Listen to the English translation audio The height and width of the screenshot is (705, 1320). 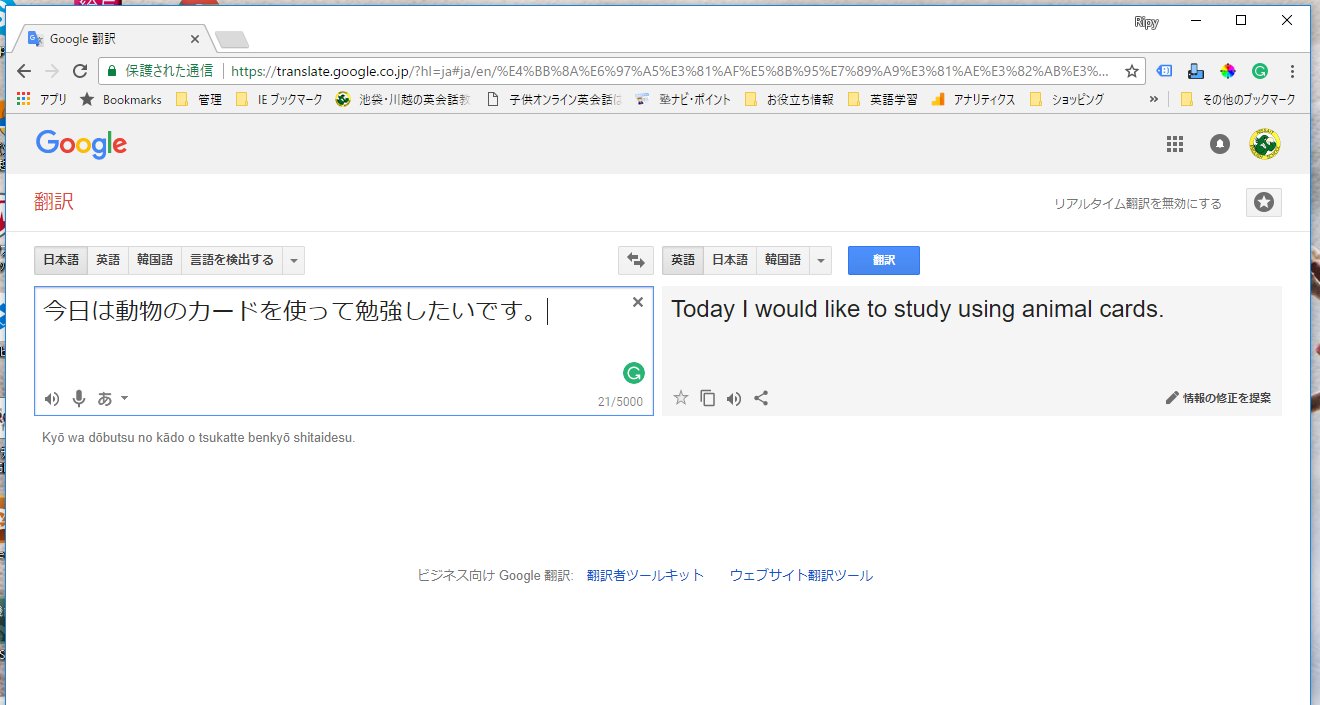[x=734, y=398]
